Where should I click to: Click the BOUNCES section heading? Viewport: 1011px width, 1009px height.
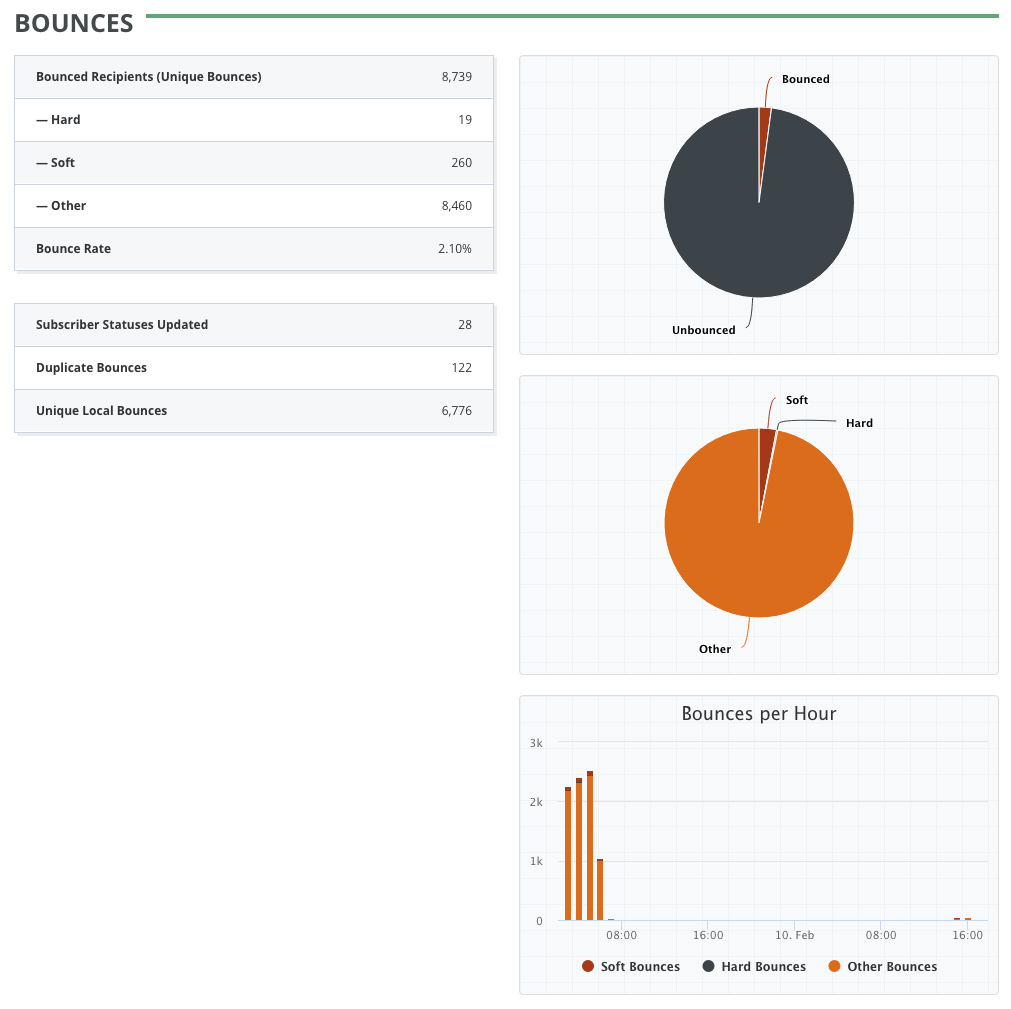tap(73, 23)
